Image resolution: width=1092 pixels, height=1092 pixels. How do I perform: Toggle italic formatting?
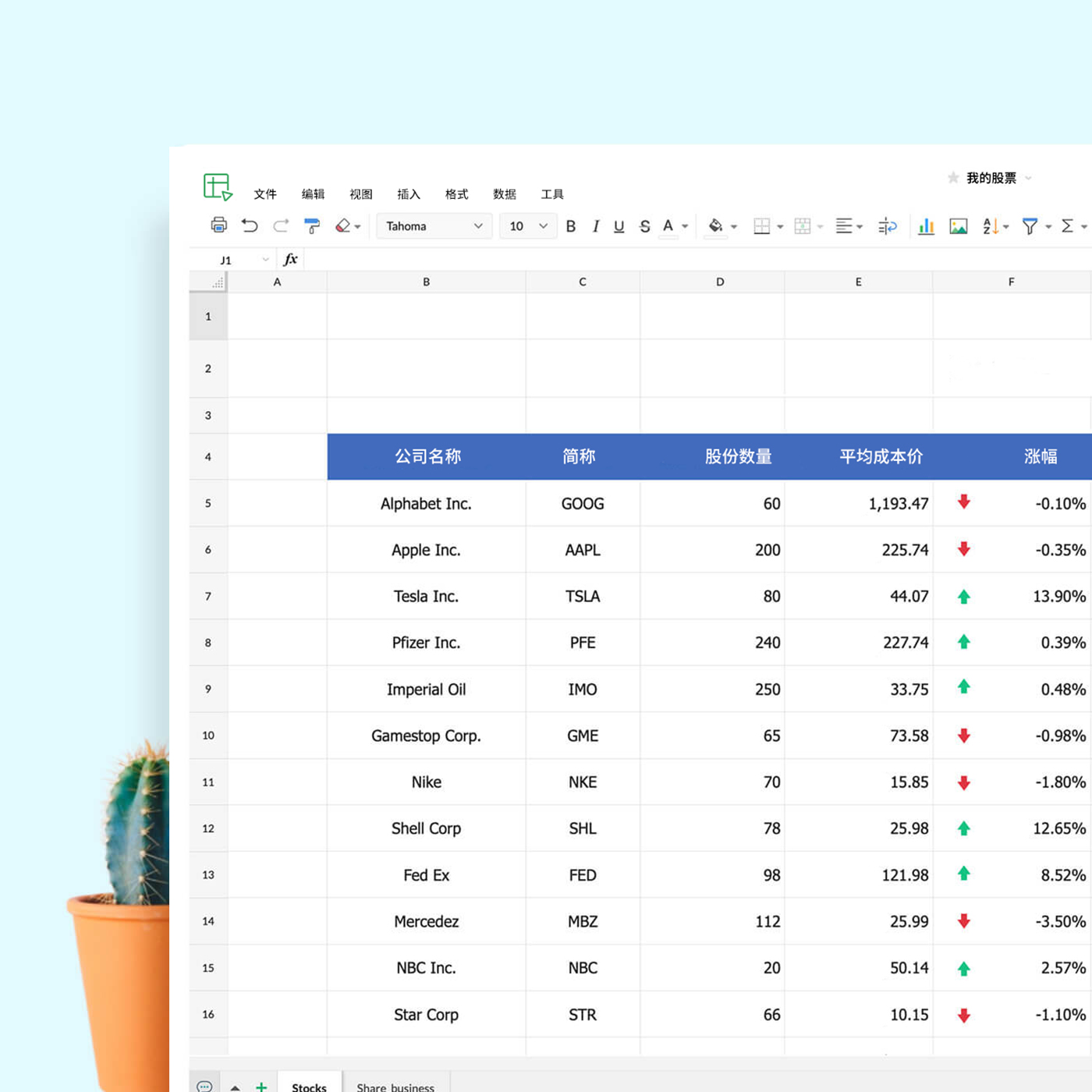(595, 226)
